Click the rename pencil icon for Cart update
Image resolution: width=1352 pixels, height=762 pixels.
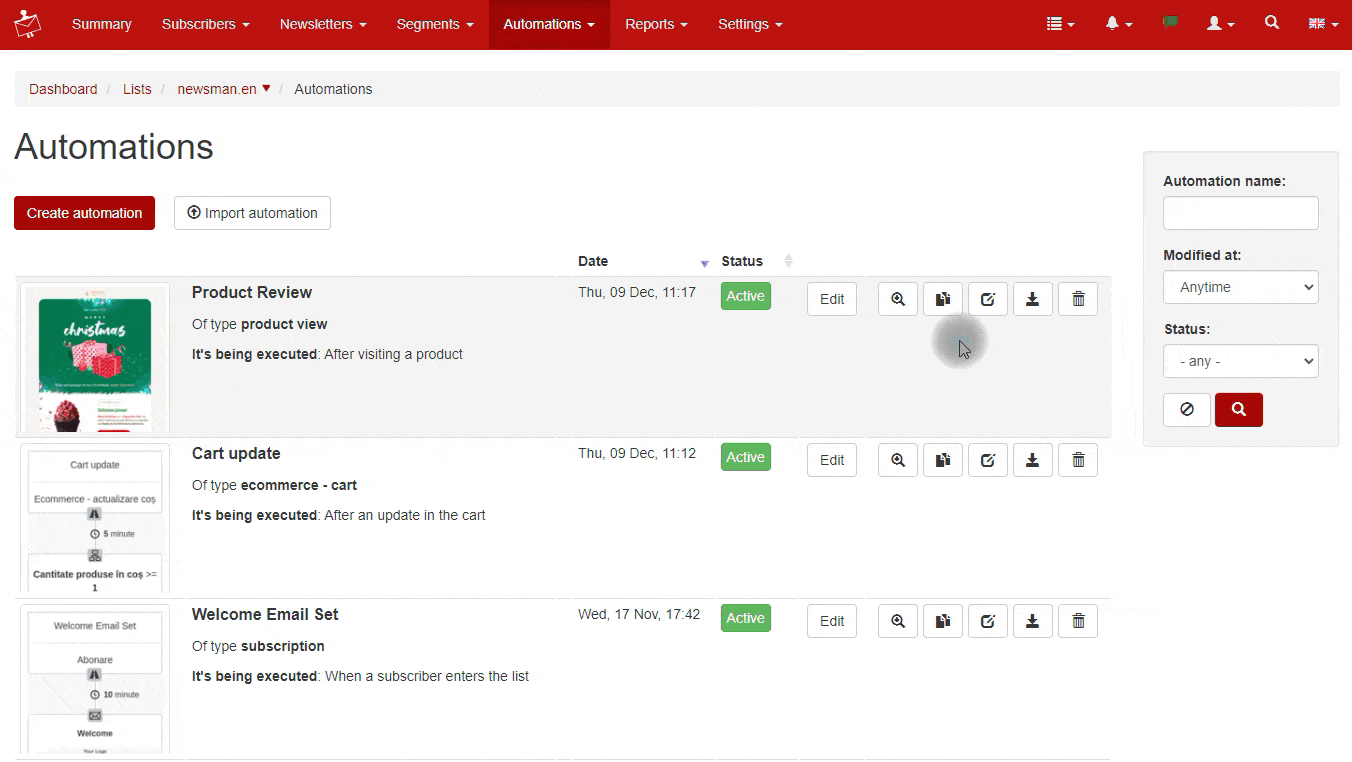pos(988,460)
